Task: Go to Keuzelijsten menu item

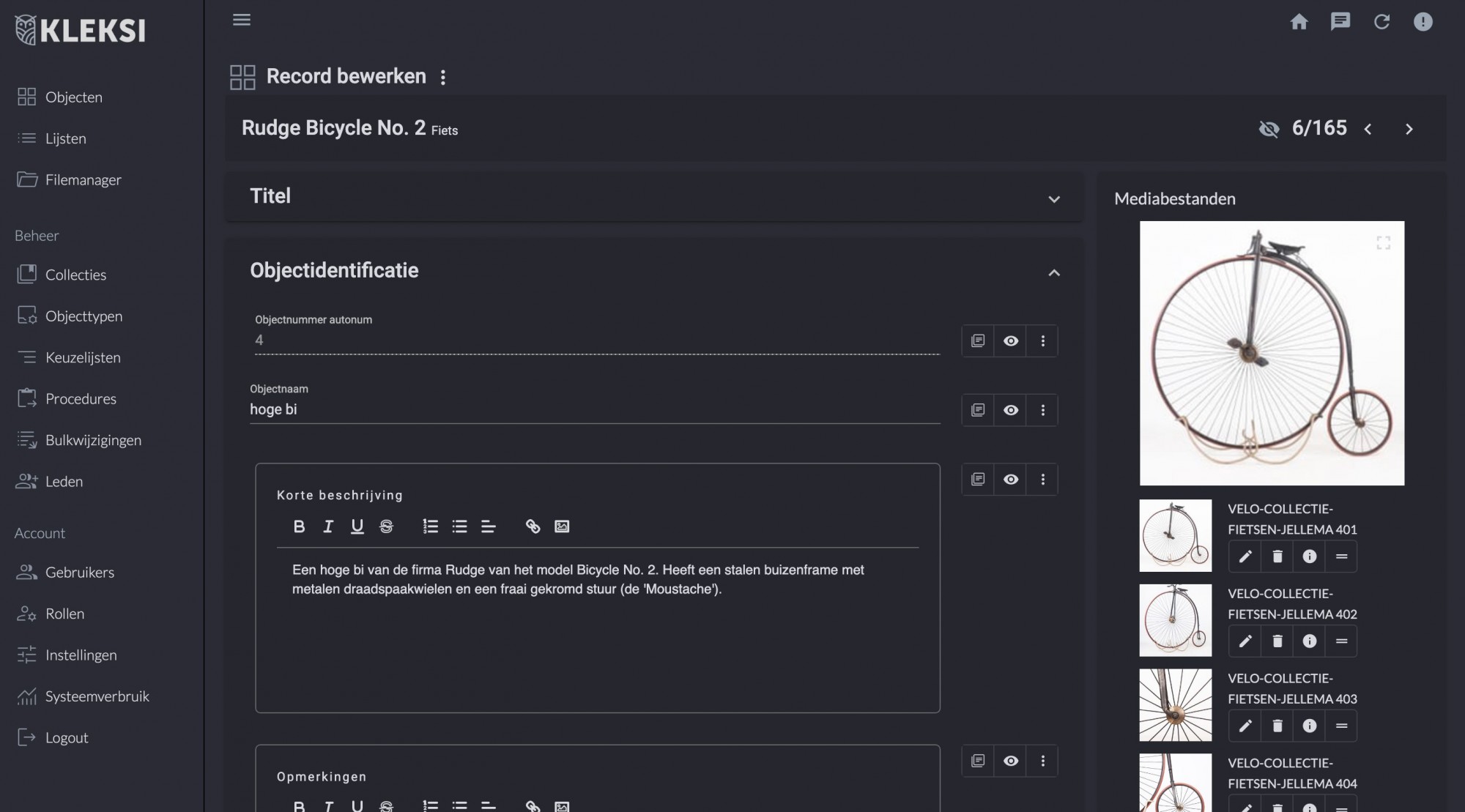Action: [x=83, y=357]
